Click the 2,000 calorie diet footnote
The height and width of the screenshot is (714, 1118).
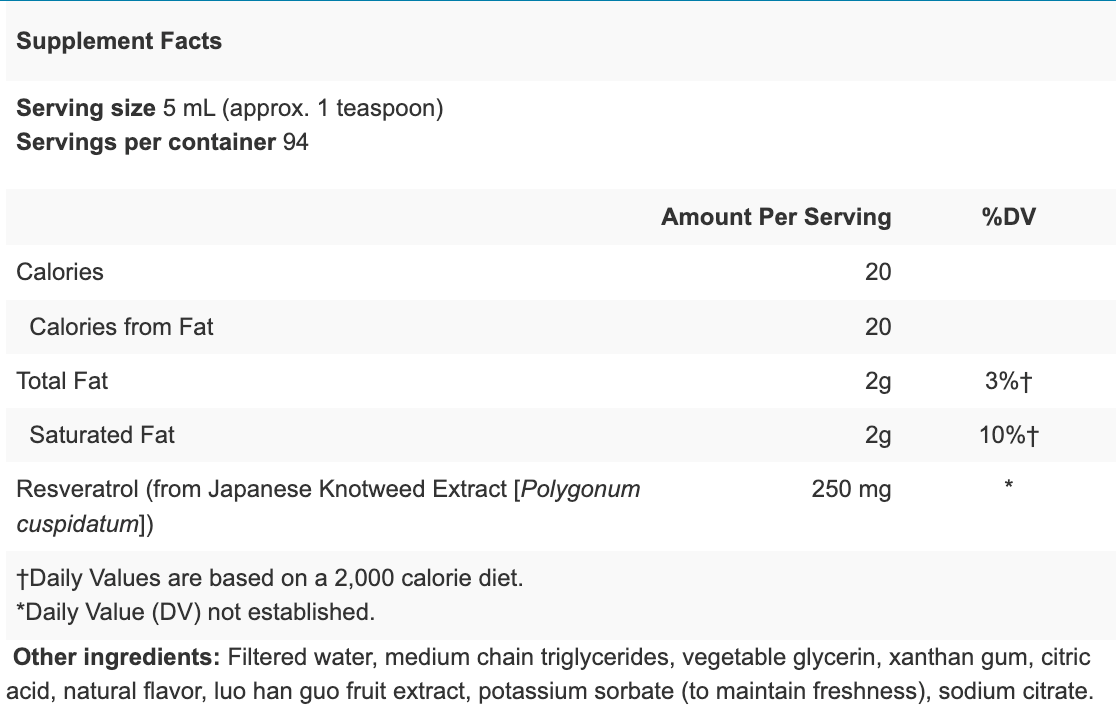click(x=270, y=578)
